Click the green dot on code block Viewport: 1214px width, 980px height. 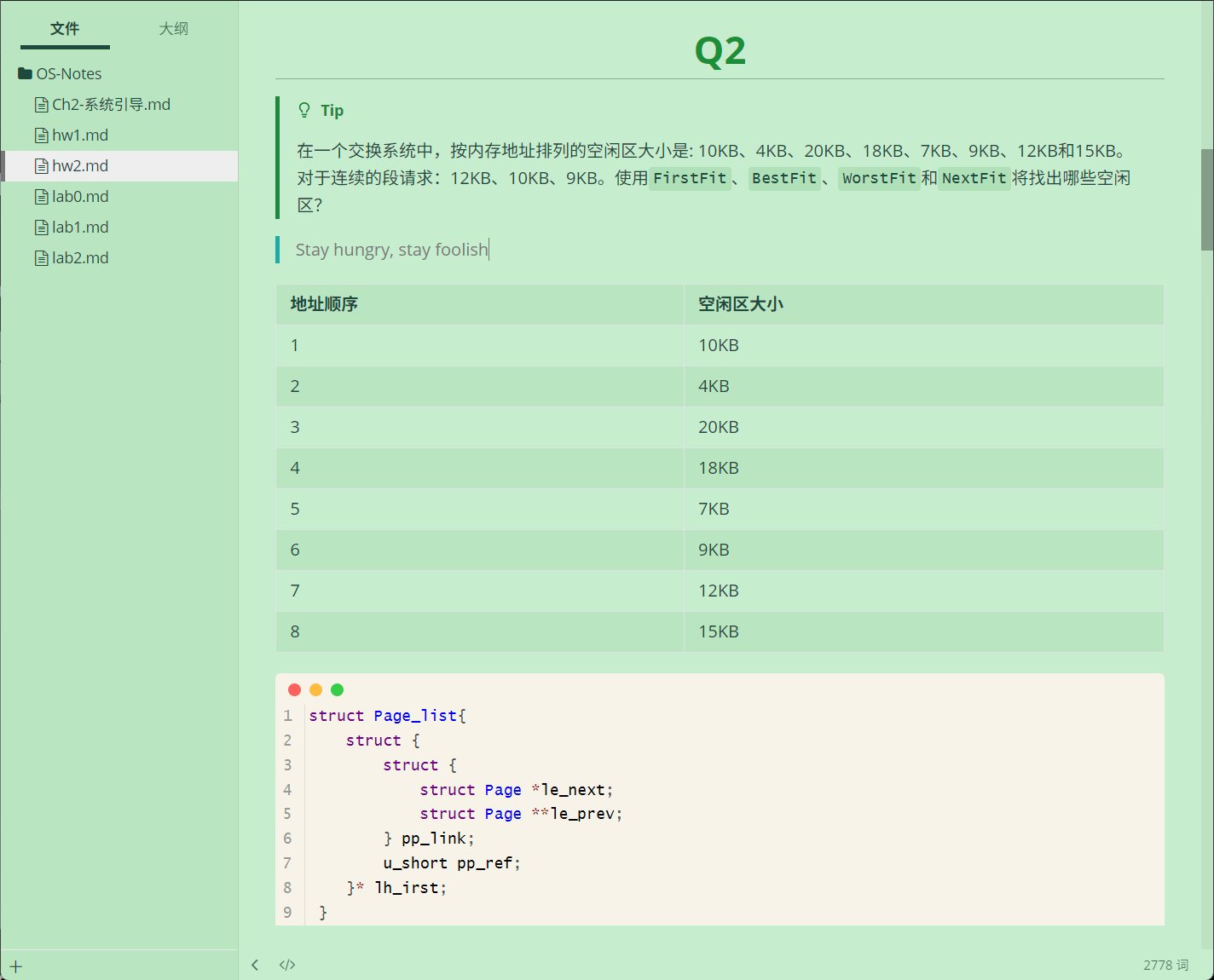coord(337,689)
